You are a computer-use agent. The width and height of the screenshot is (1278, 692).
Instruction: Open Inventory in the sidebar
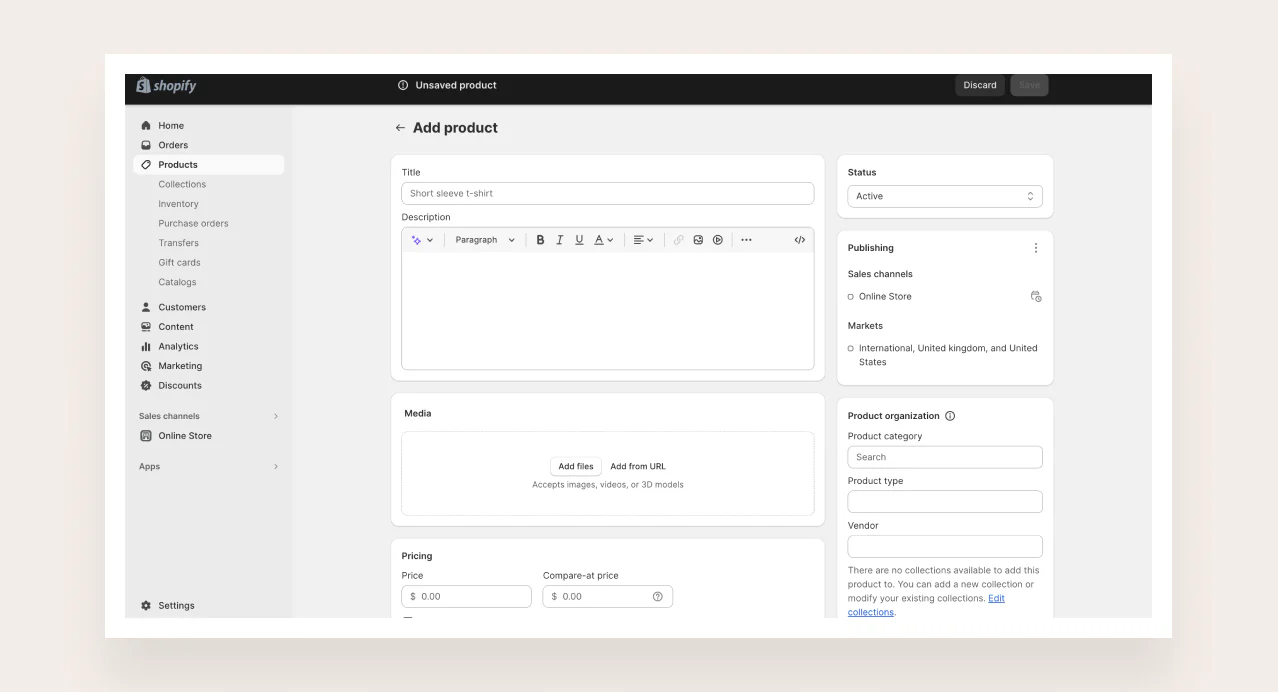[178, 204]
